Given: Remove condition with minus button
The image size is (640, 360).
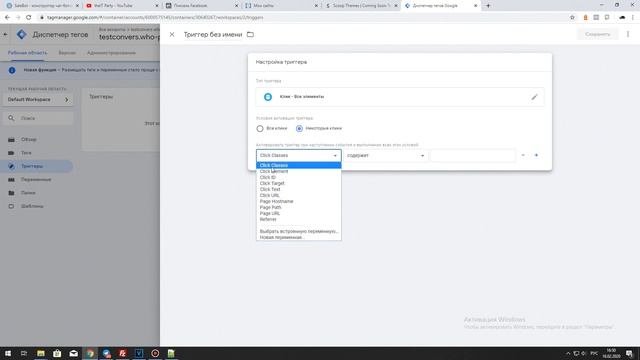Looking at the screenshot, I should (x=523, y=155).
